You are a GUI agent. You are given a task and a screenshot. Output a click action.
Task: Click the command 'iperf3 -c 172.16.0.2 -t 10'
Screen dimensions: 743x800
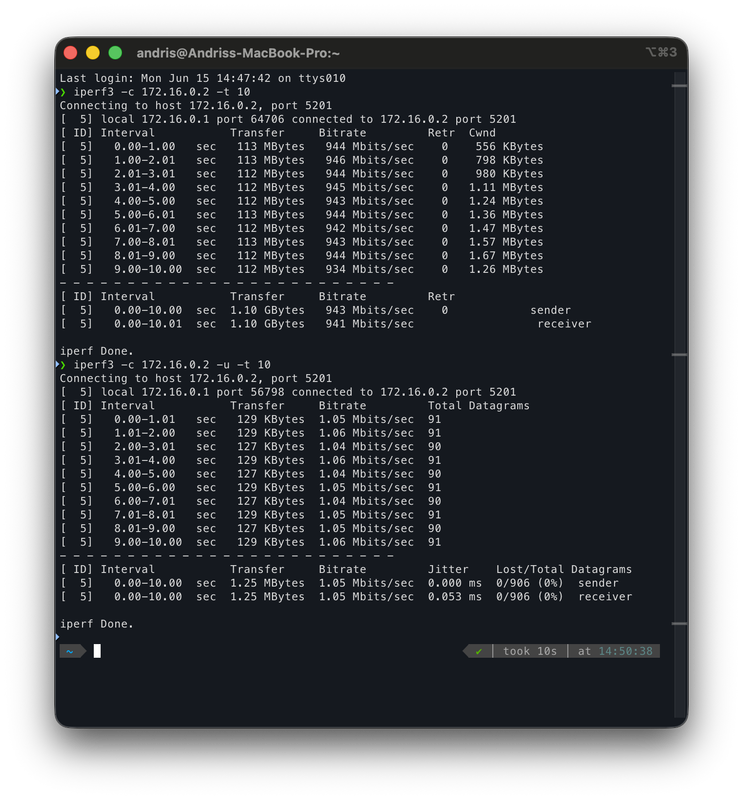(162, 92)
